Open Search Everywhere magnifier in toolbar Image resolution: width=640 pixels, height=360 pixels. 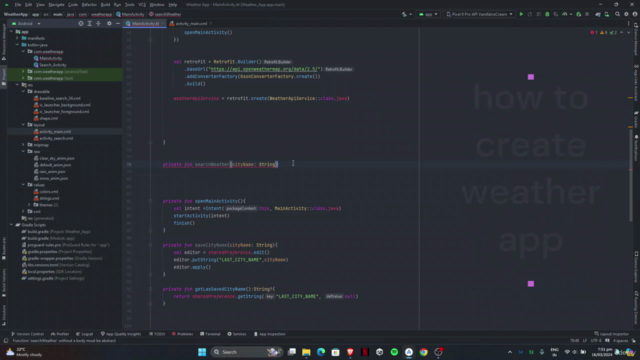[x=618, y=14]
